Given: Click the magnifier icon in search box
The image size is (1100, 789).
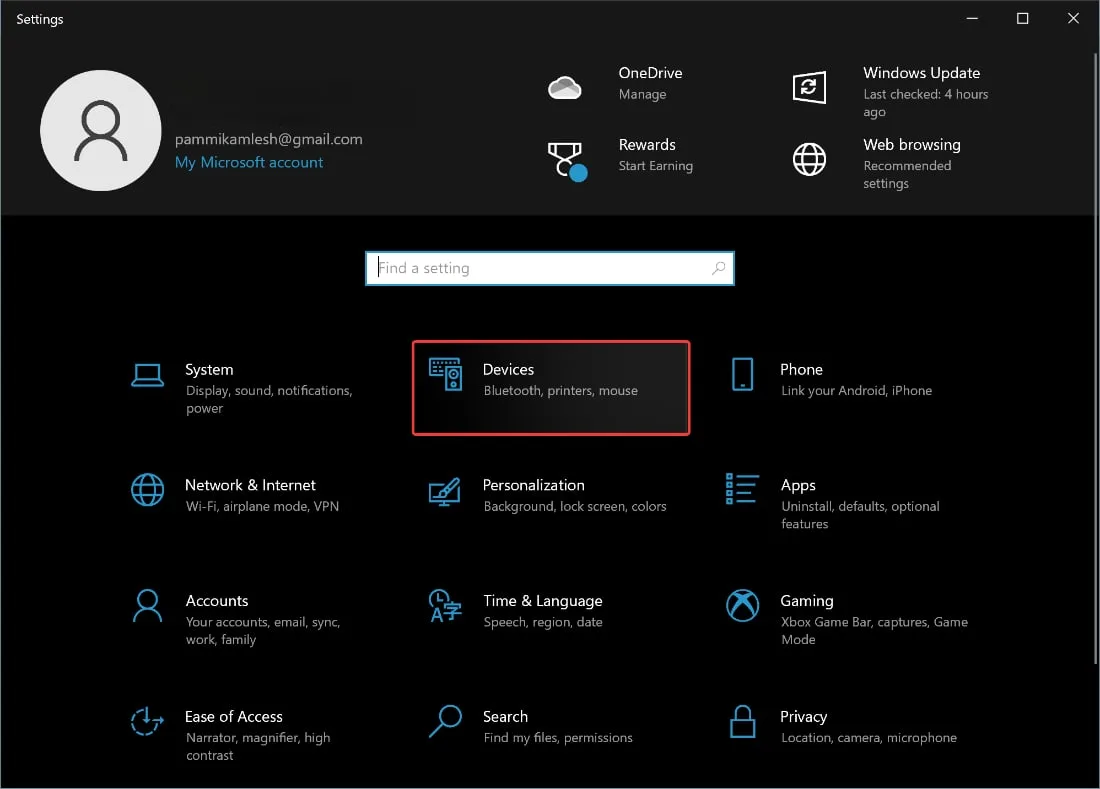Looking at the screenshot, I should pyautogui.click(x=718, y=268).
